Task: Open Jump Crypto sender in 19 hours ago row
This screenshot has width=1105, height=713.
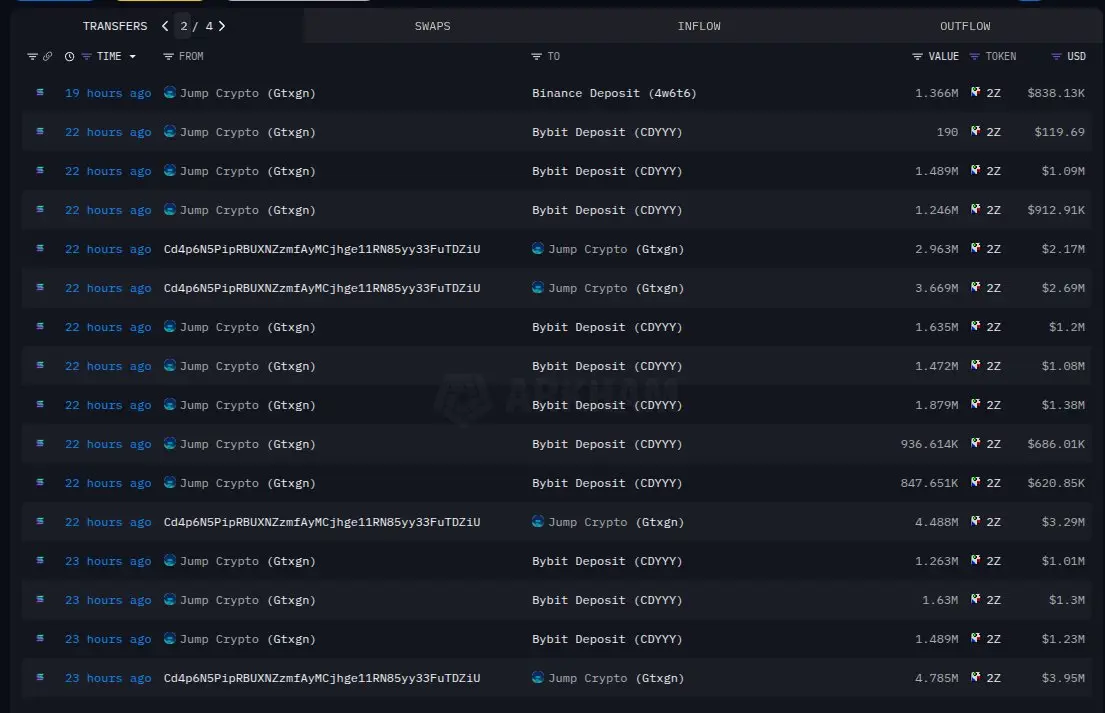Action: [247, 93]
